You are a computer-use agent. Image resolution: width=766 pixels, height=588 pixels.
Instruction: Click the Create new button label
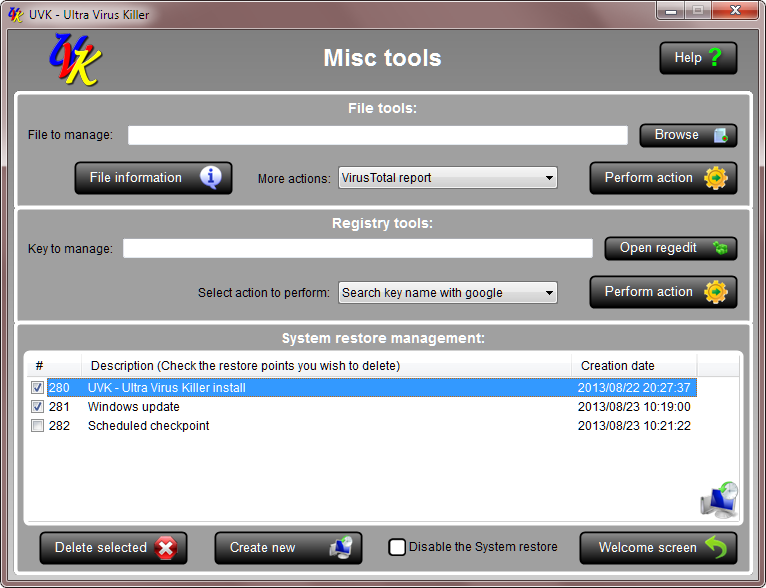click(x=262, y=547)
